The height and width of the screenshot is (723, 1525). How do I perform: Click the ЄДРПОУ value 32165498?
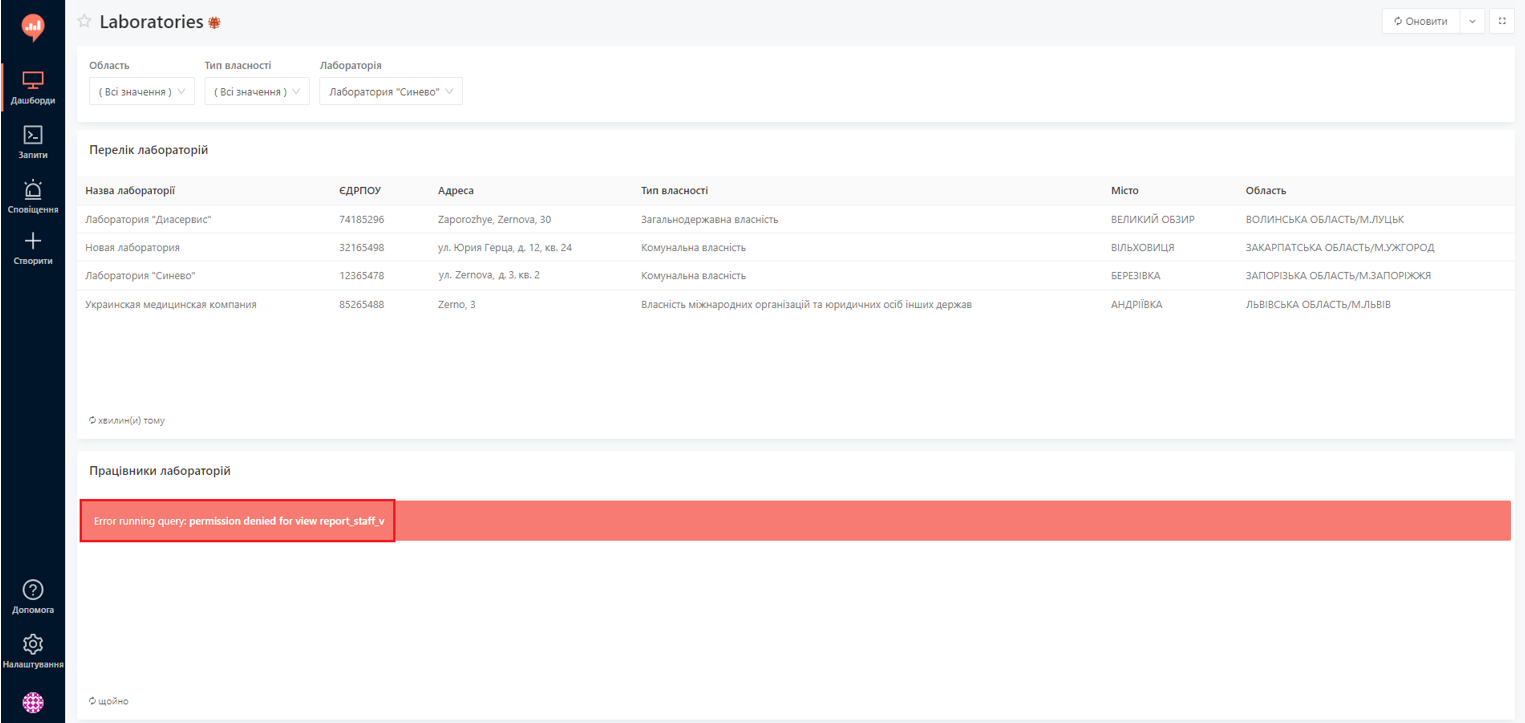point(362,248)
